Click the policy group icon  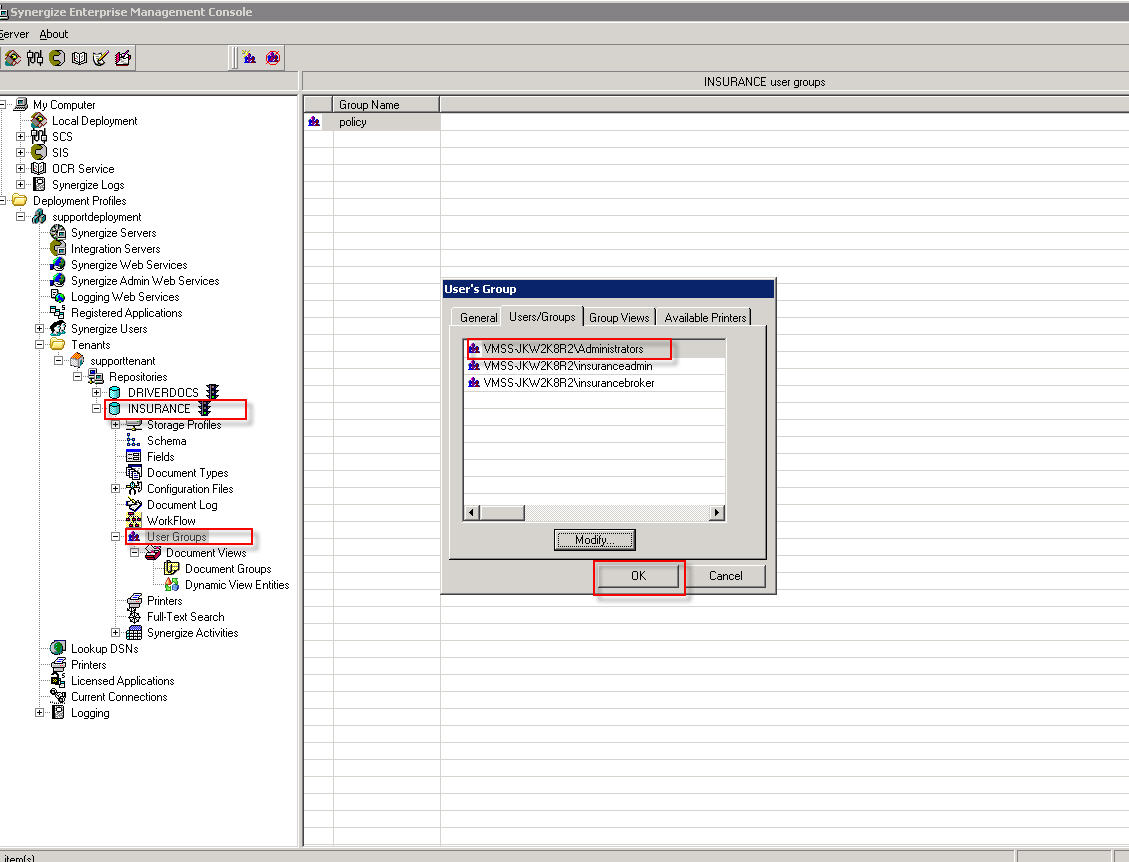(314, 122)
